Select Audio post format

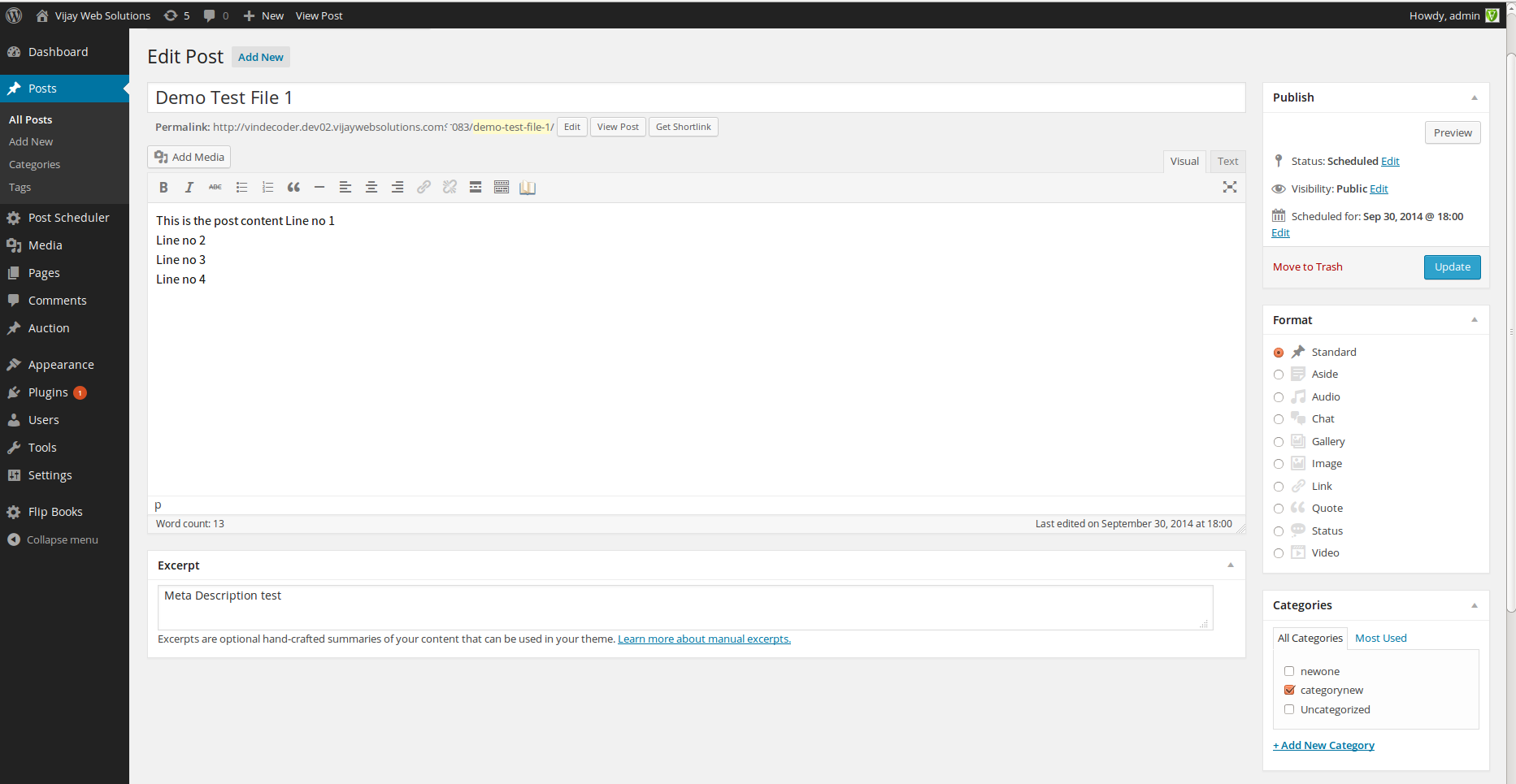[1279, 397]
